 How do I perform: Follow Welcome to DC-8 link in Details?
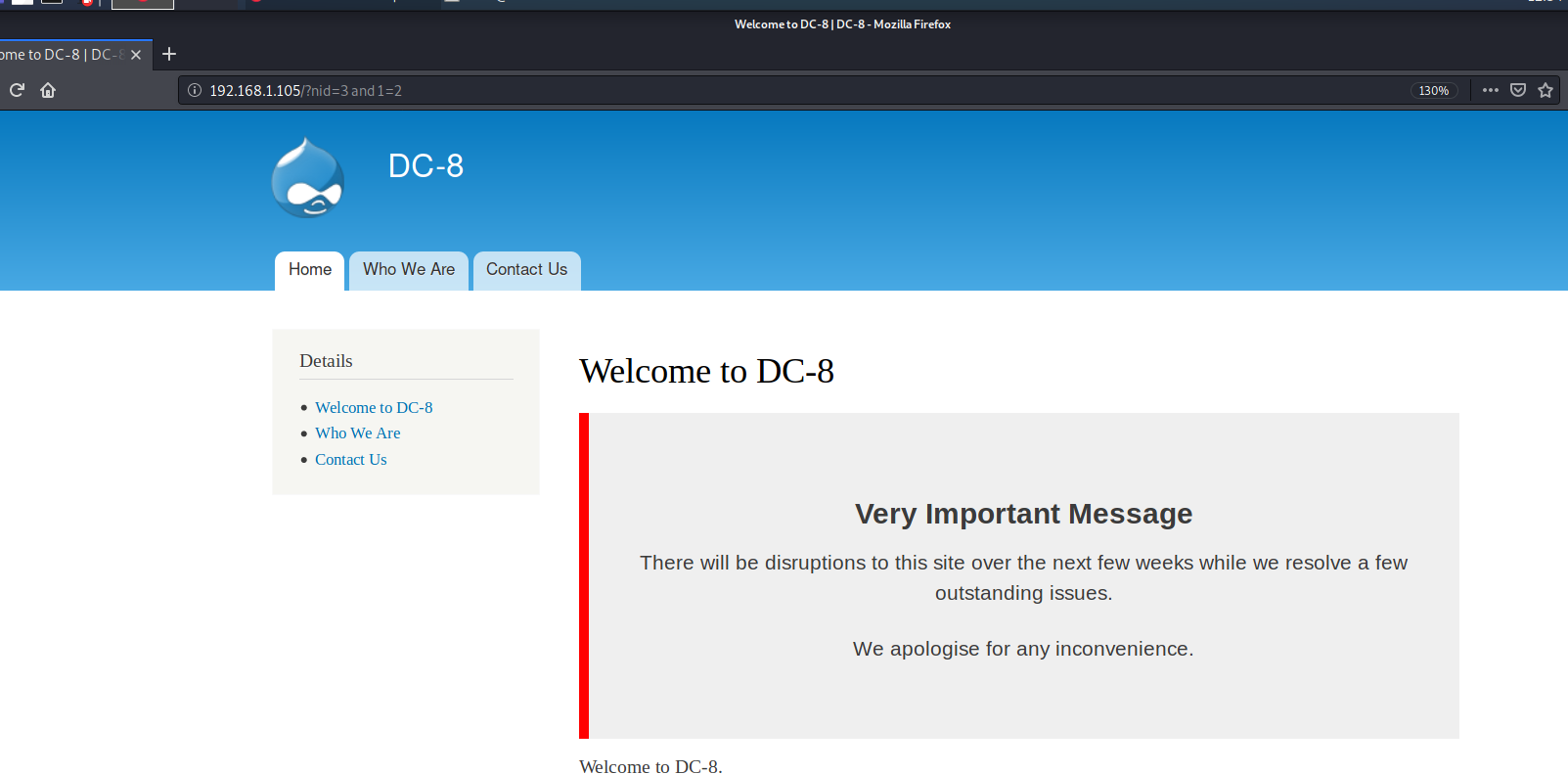click(x=374, y=407)
